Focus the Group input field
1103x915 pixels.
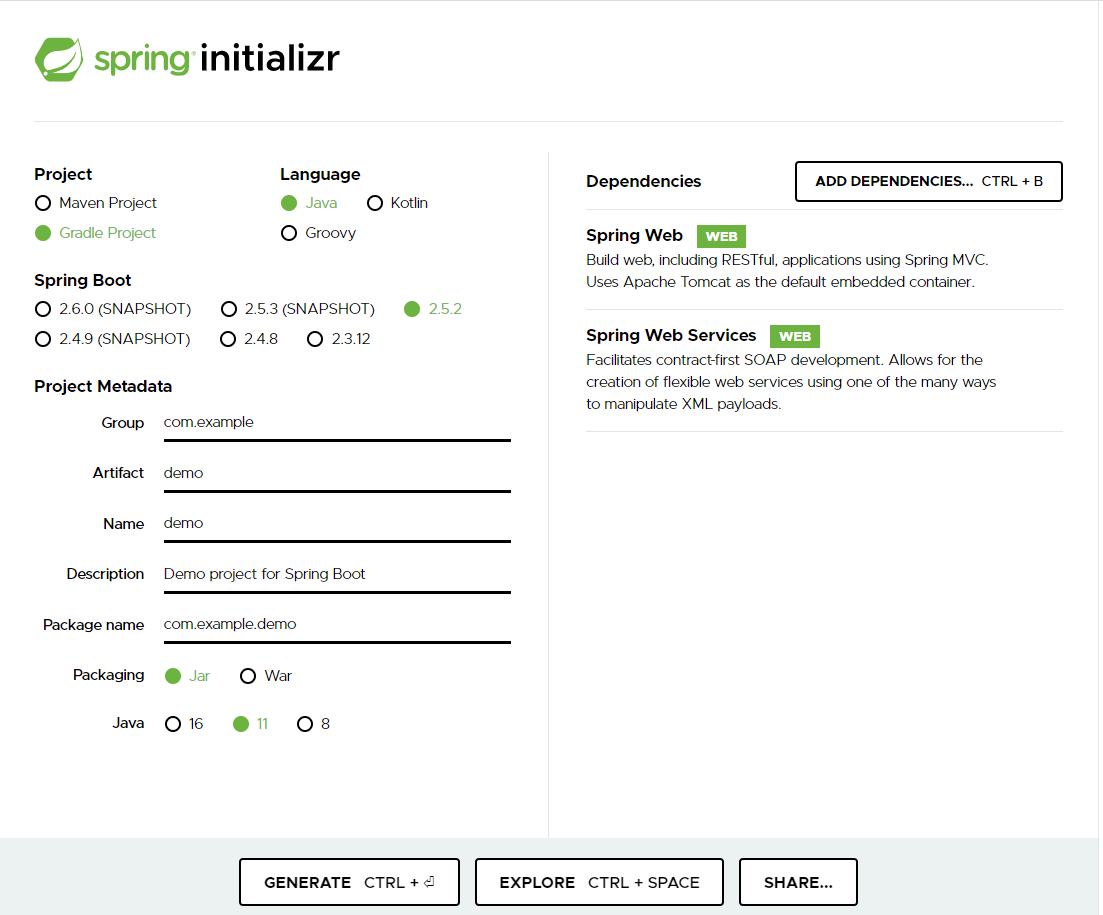(337, 424)
